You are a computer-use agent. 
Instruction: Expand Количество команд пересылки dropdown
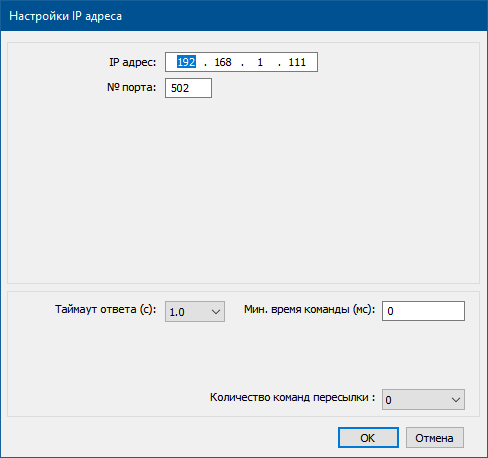pos(423,399)
